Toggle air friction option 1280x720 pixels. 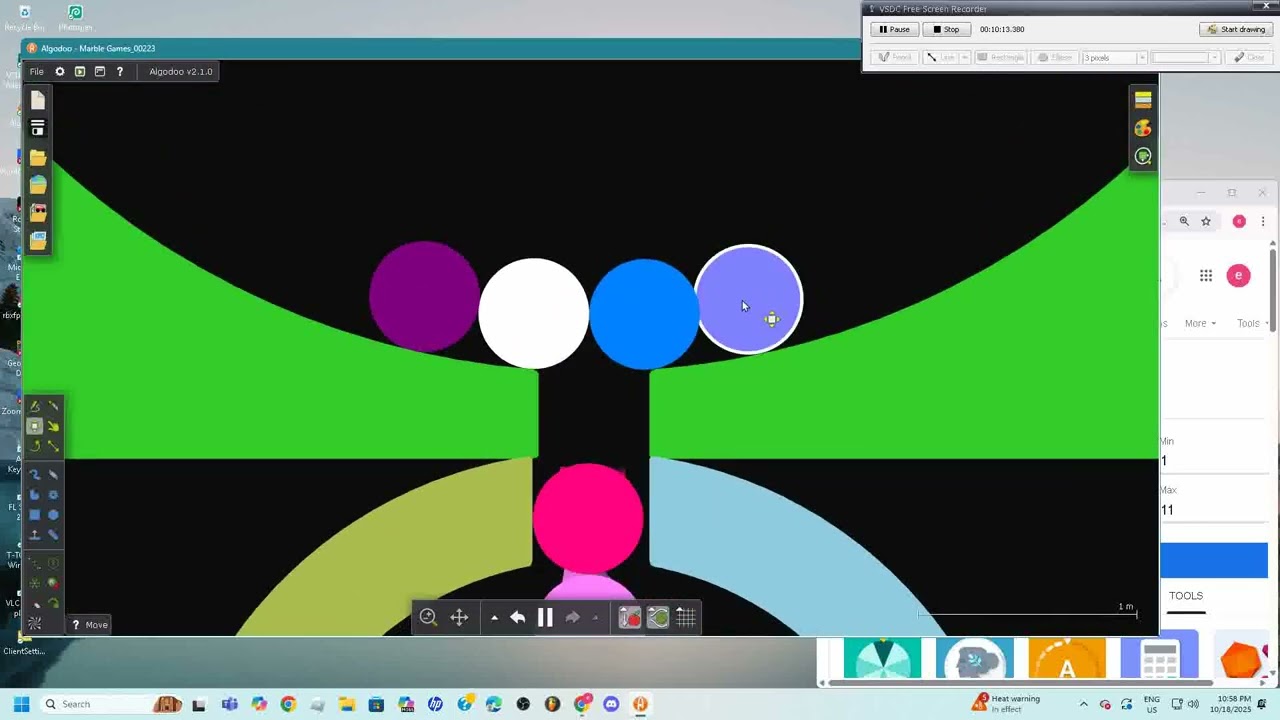pyautogui.click(x=658, y=618)
